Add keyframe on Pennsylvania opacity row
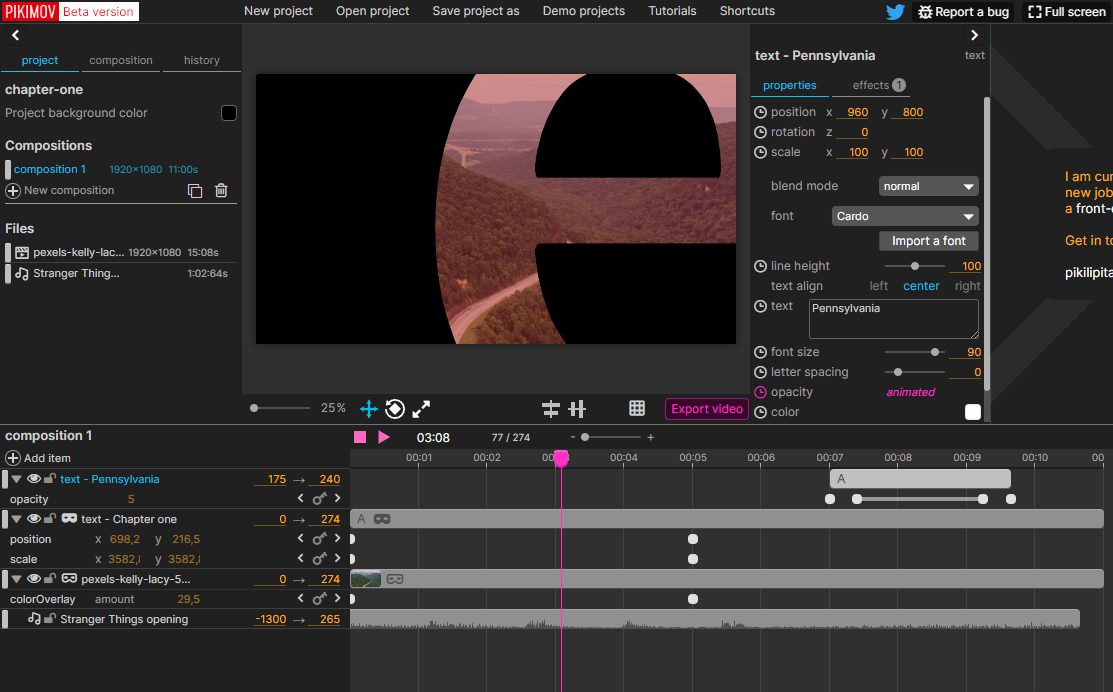This screenshot has width=1113, height=692. point(319,499)
